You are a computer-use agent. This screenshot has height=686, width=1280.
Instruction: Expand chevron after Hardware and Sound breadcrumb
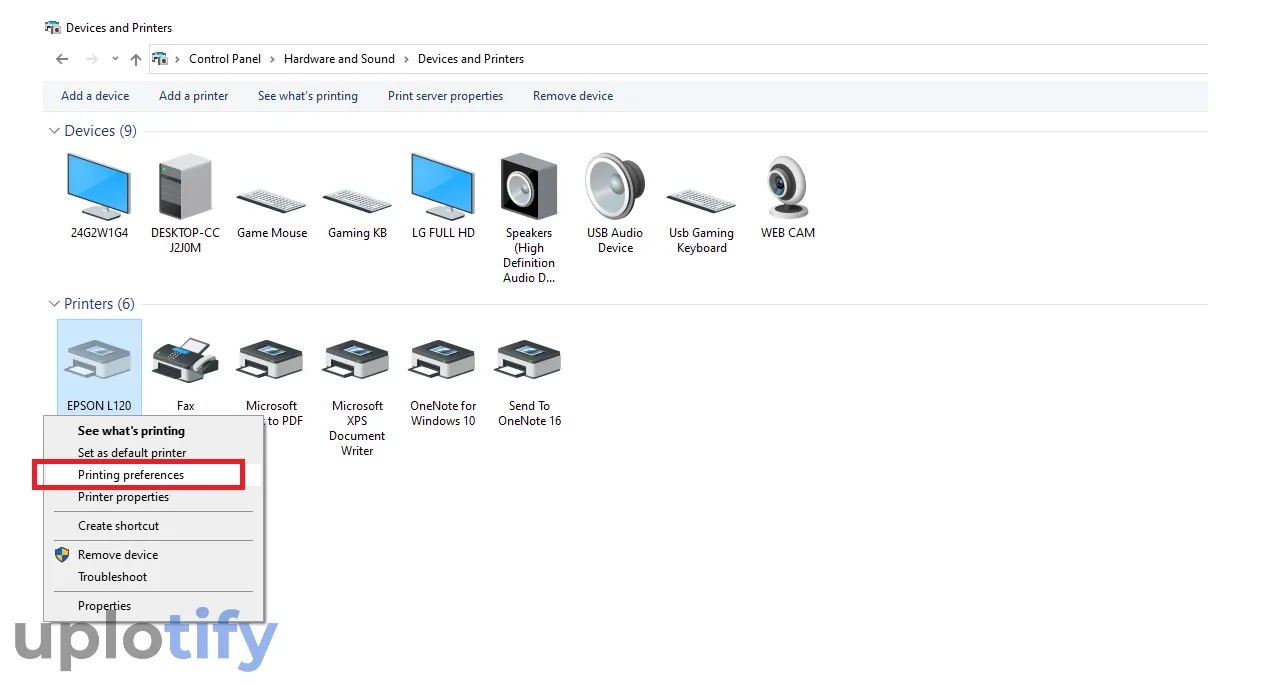[x=407, y=59]
